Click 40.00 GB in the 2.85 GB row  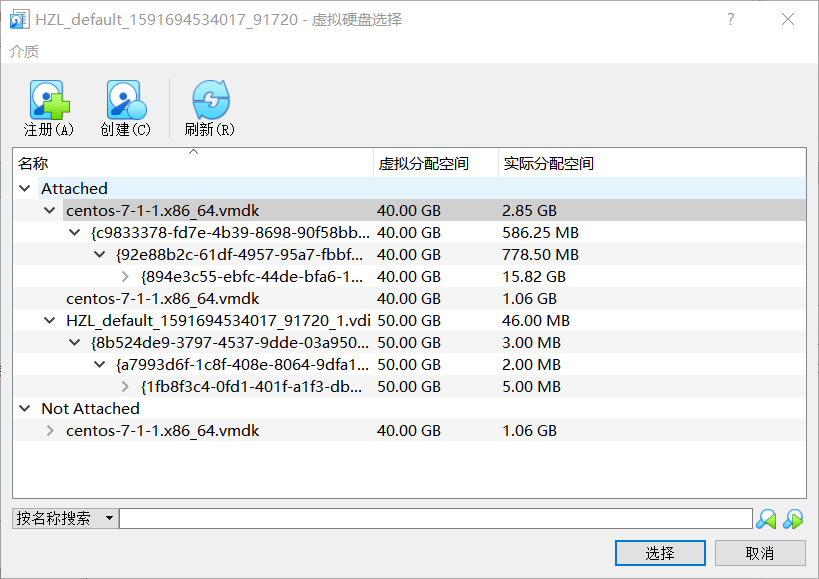(409, 210)
